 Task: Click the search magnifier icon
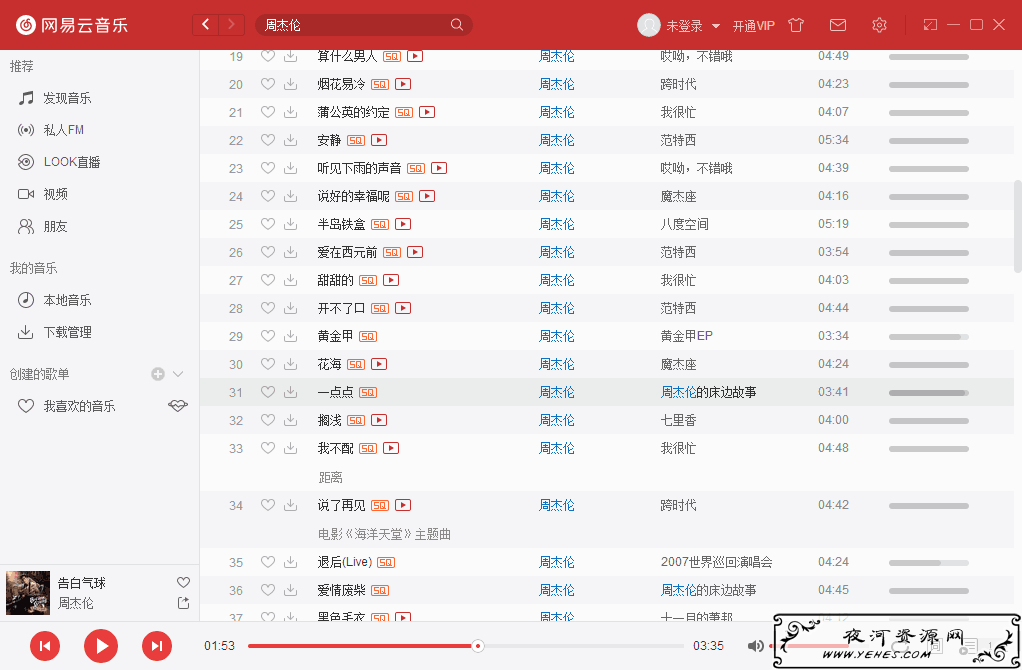(457, 25)
